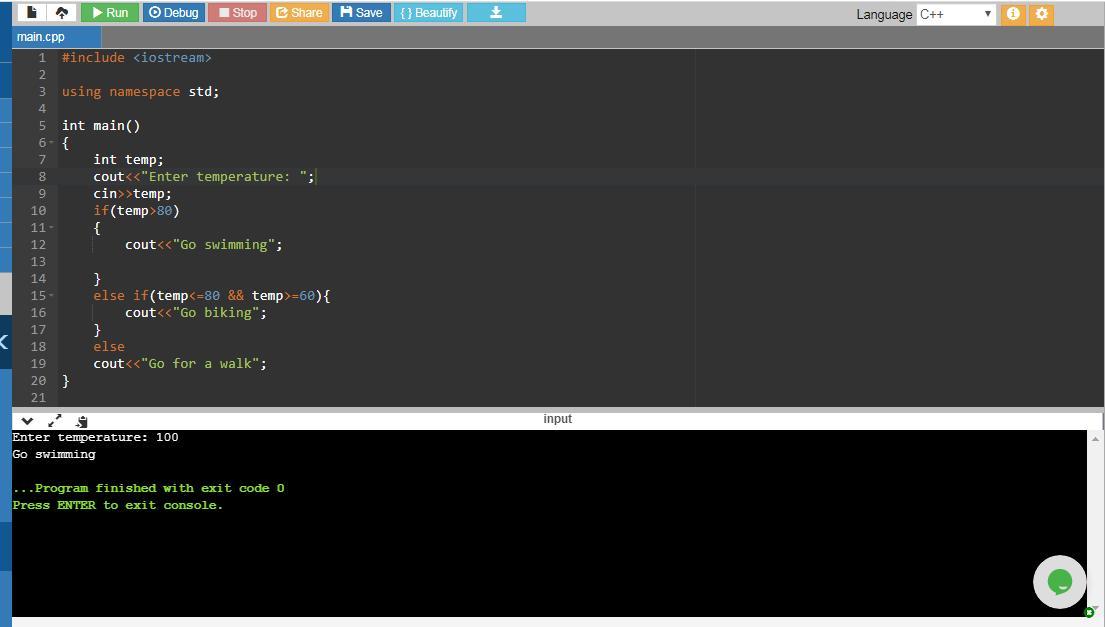
Task: Switch to the main.cpp tab
Action: coord(41,37)
